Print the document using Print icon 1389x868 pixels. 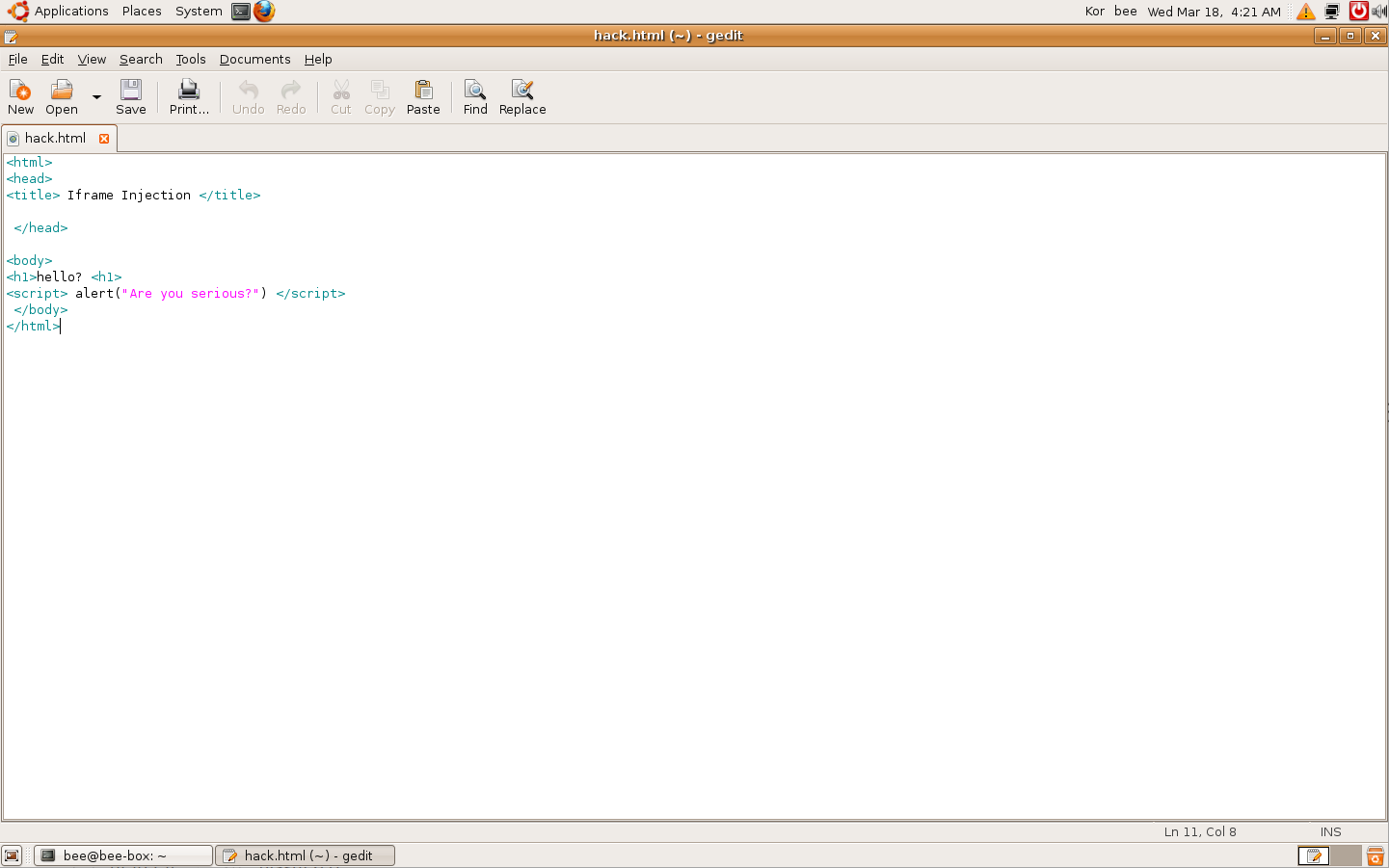click(189, 97)
